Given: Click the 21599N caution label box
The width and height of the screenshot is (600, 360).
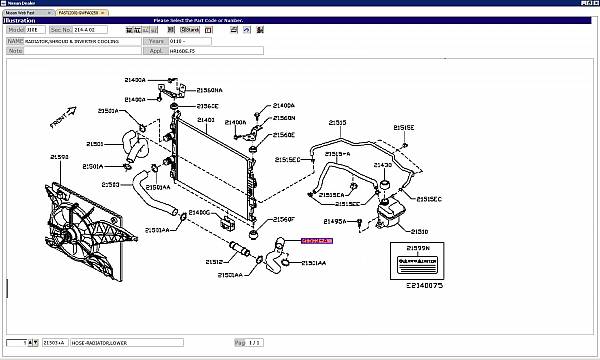Looking at the screenshot, I should 417,261.
